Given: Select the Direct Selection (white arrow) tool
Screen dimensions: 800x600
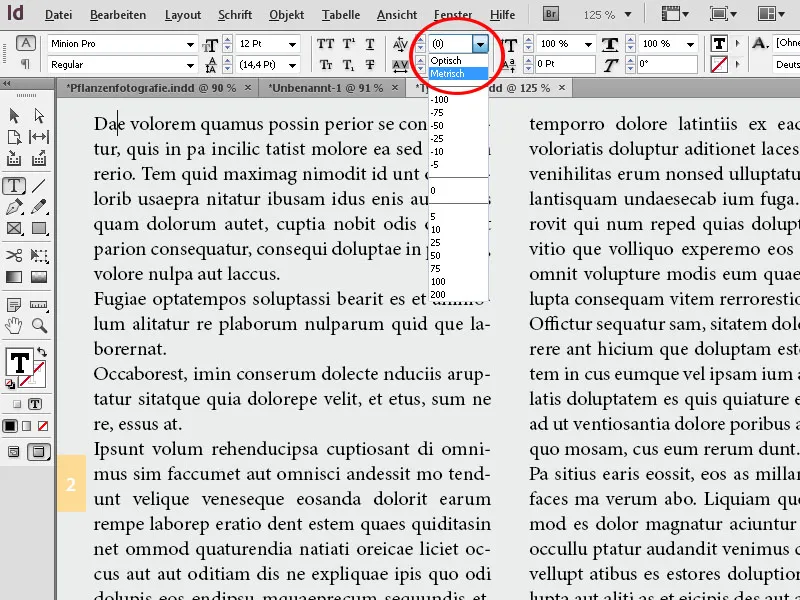Looking at the screenshot, I should click(x=39, y=116).
